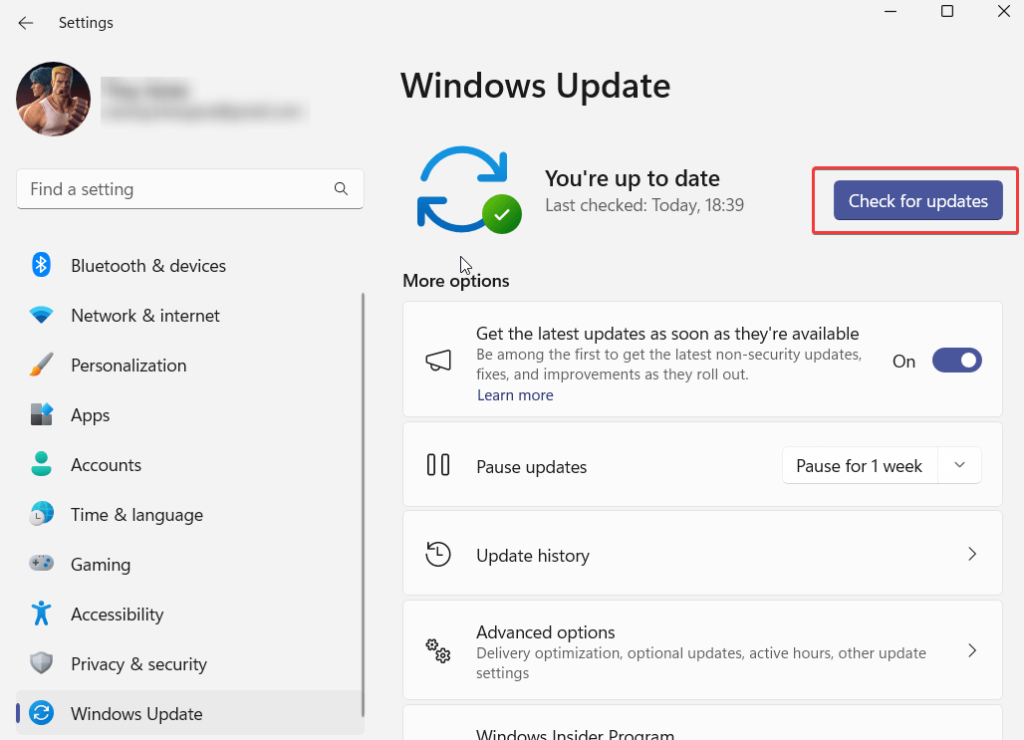Click the Check for updates button

click(x=918, y=201)
